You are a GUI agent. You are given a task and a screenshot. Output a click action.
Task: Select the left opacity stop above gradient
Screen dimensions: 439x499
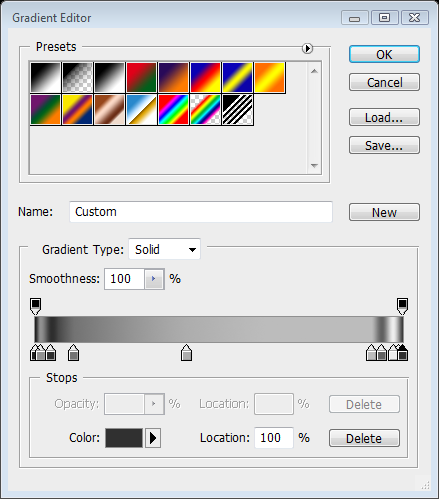coord(36,306)
